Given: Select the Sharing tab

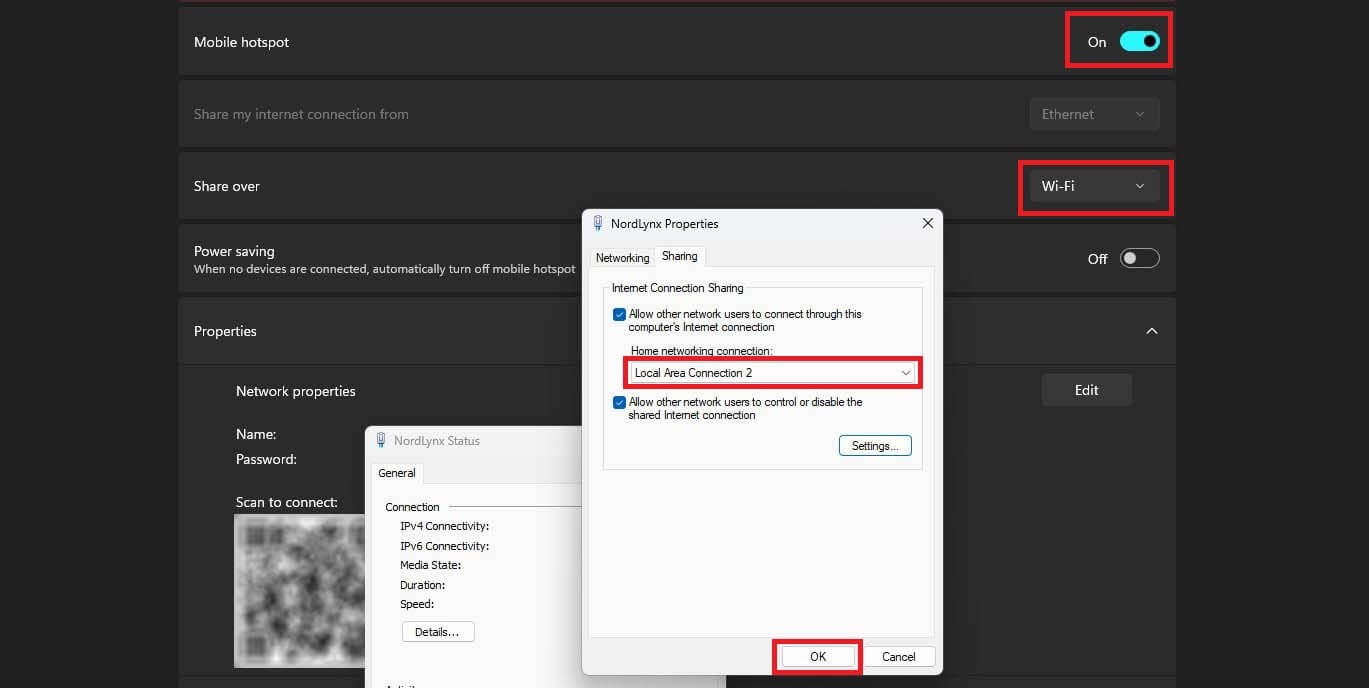Looking at the screenshot, I should 680,256.
